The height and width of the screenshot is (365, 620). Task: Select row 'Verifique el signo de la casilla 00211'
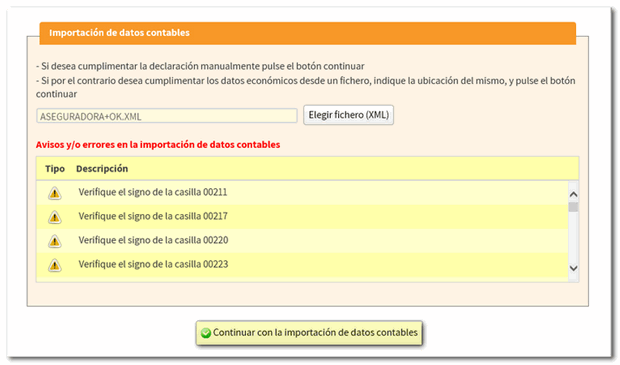coord(302,193)
